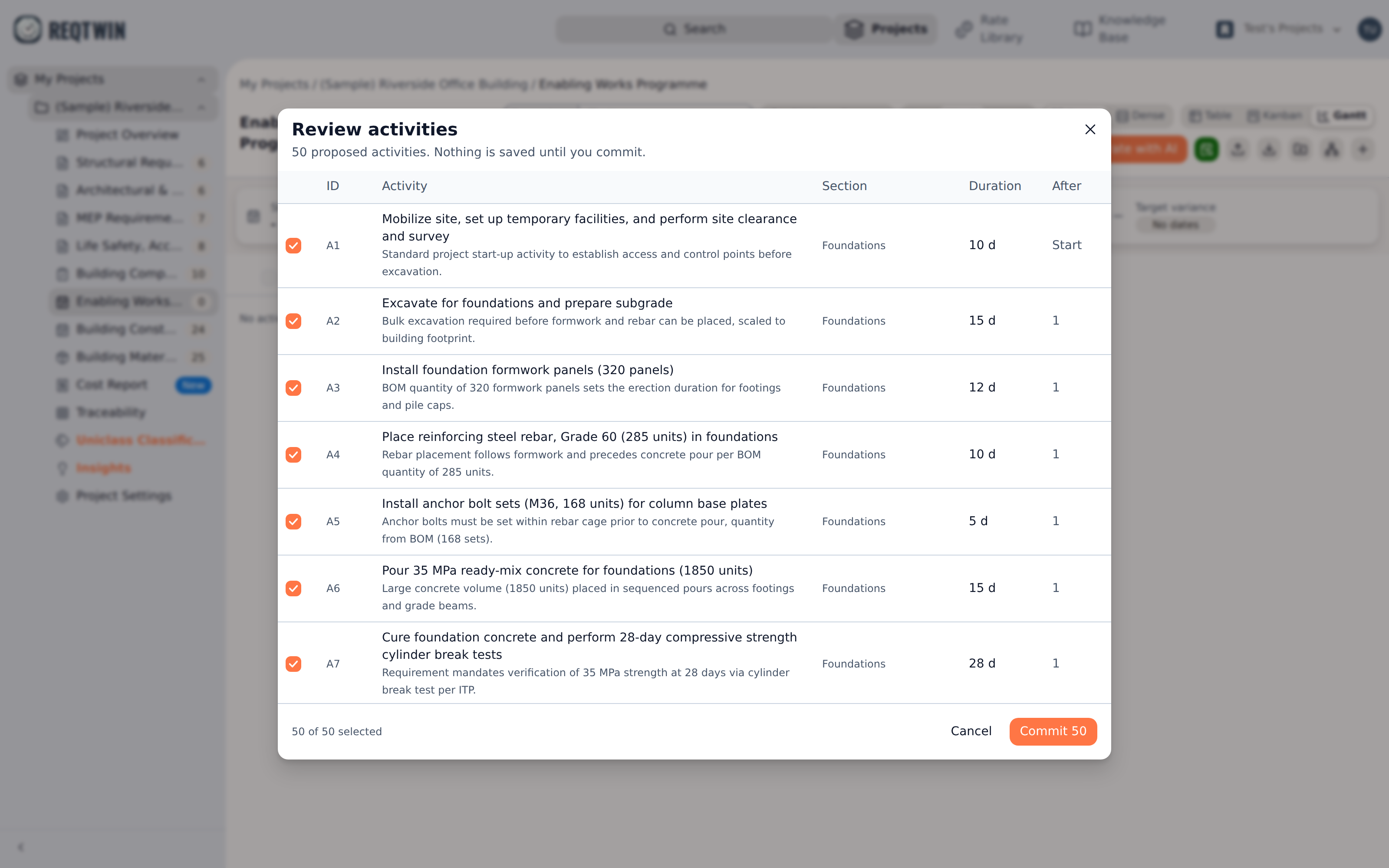Click the Start value in A1 After column
Image resolution: width=1389 pixels, height=868 pixels.
click(1066, 245)
